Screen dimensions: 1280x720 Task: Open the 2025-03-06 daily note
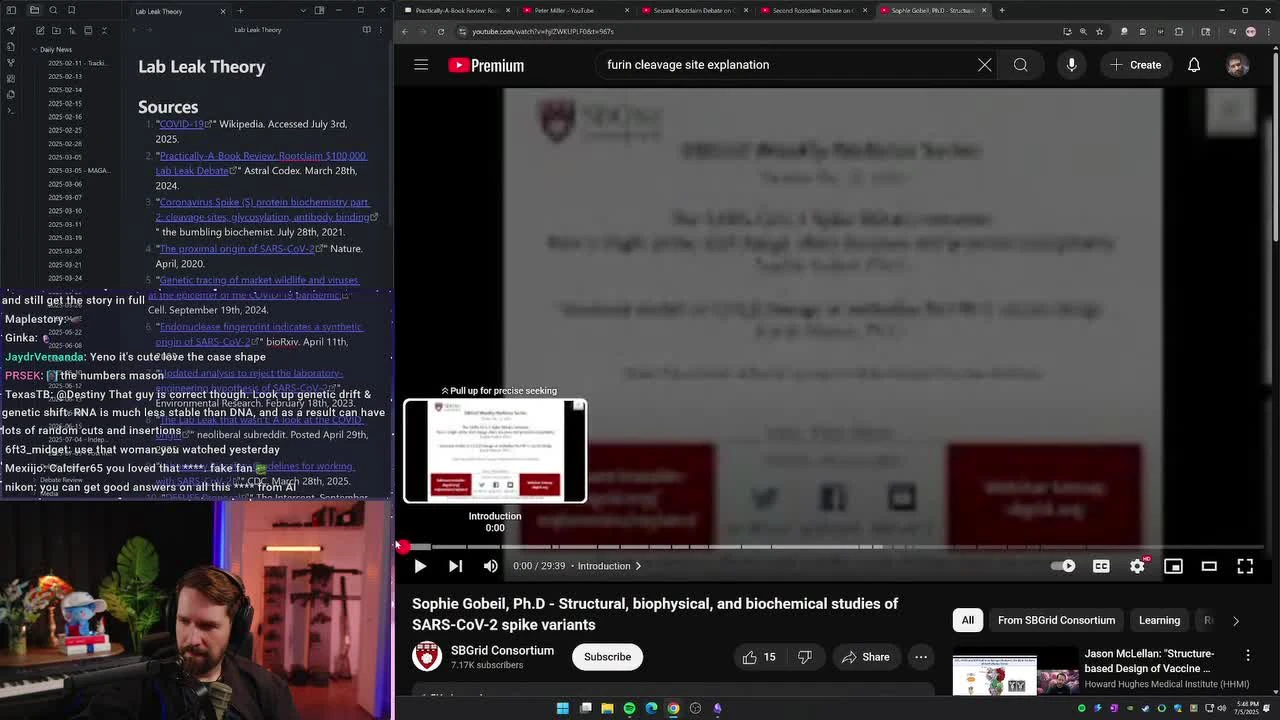tap(65, 184)
